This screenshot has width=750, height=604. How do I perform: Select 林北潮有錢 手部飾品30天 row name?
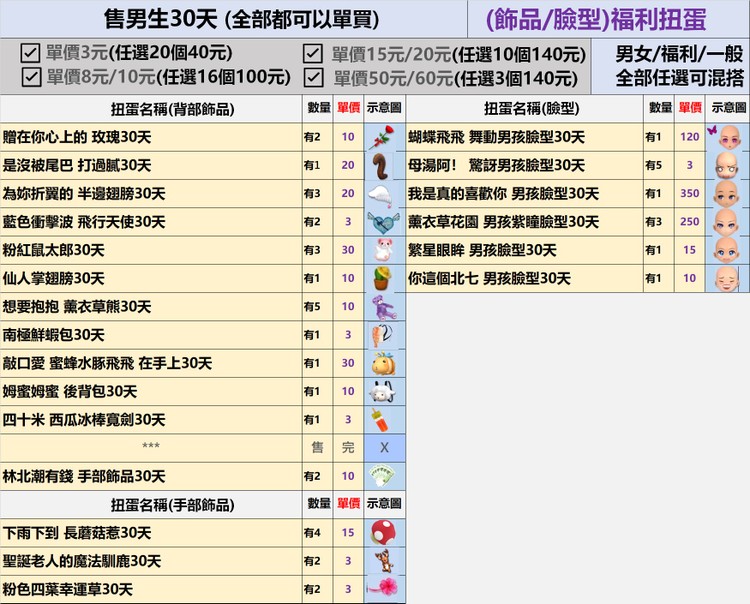[84, 476]
